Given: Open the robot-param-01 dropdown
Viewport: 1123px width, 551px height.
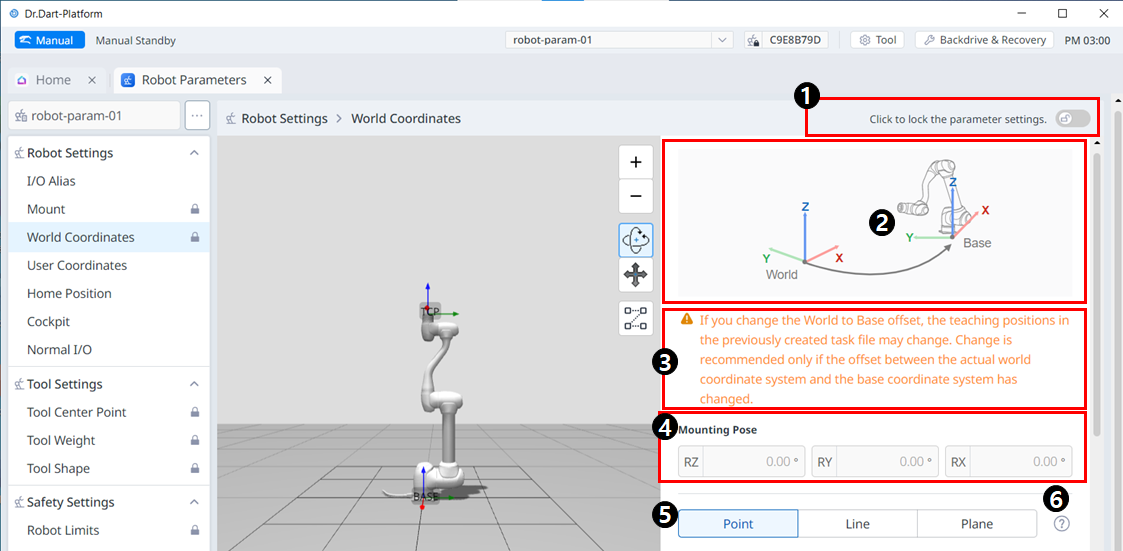Looking at the screenshot, I should pyautogui.click(x=722, y=40).
